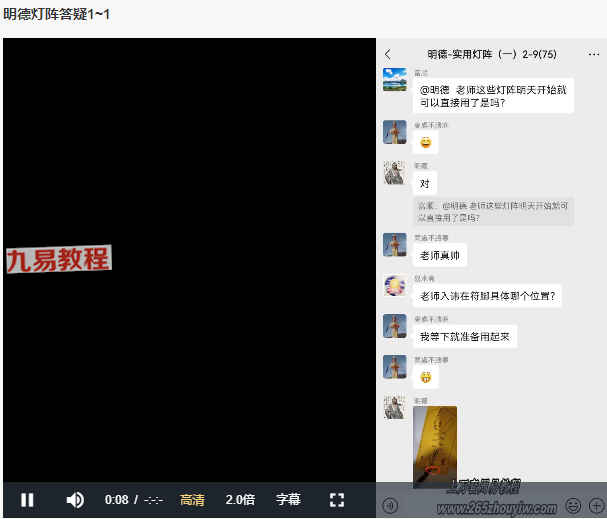
Task: Pause the video playback
Action: (x=27, y=500)
